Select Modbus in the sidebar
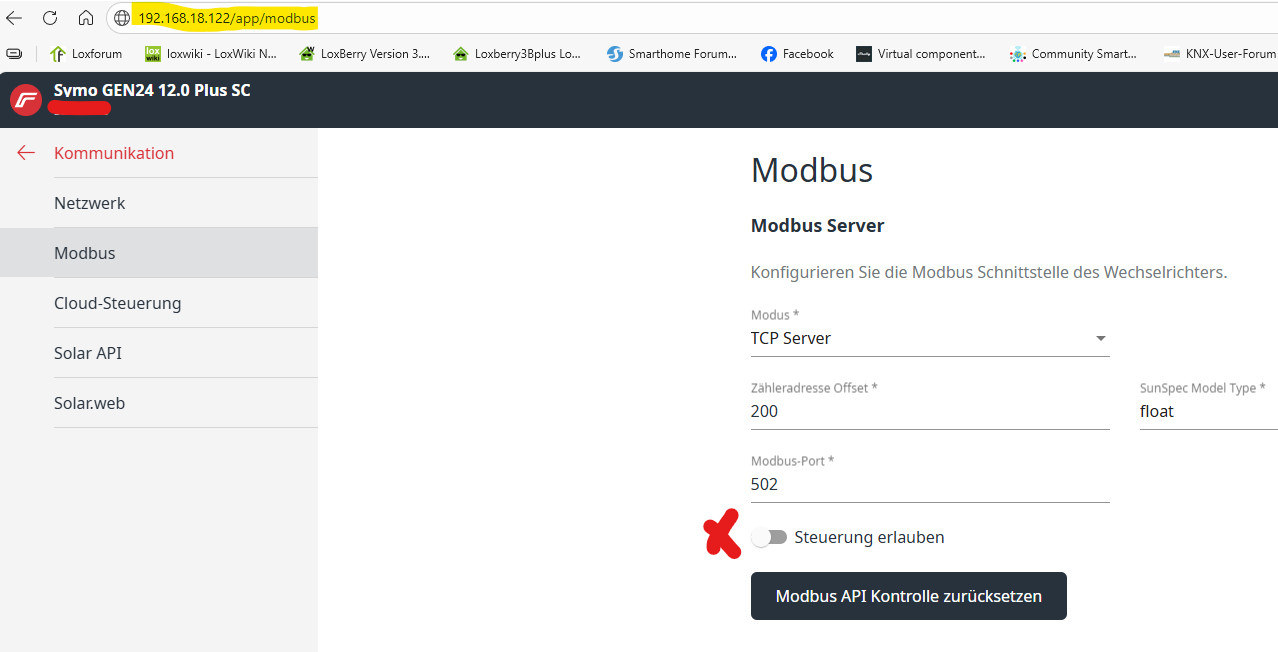 click(159, 253)
